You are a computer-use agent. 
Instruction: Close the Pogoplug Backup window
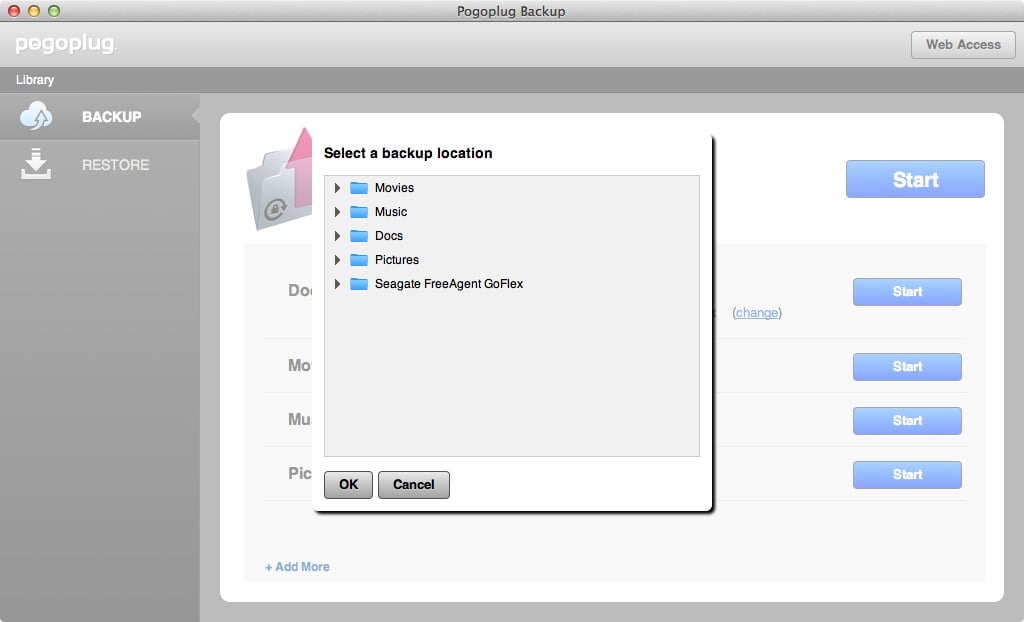point(14,10)
